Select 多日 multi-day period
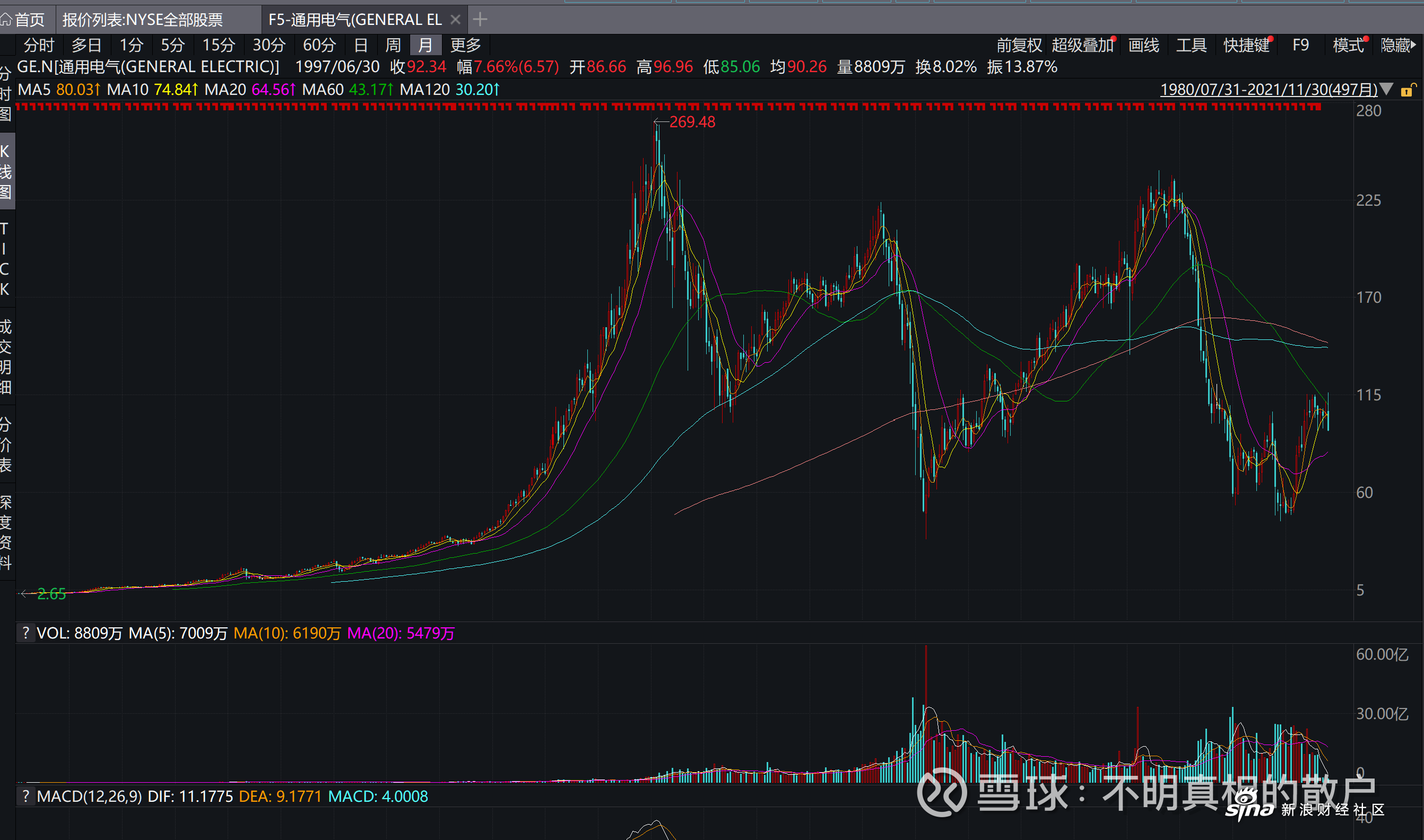 click(86, 45)
